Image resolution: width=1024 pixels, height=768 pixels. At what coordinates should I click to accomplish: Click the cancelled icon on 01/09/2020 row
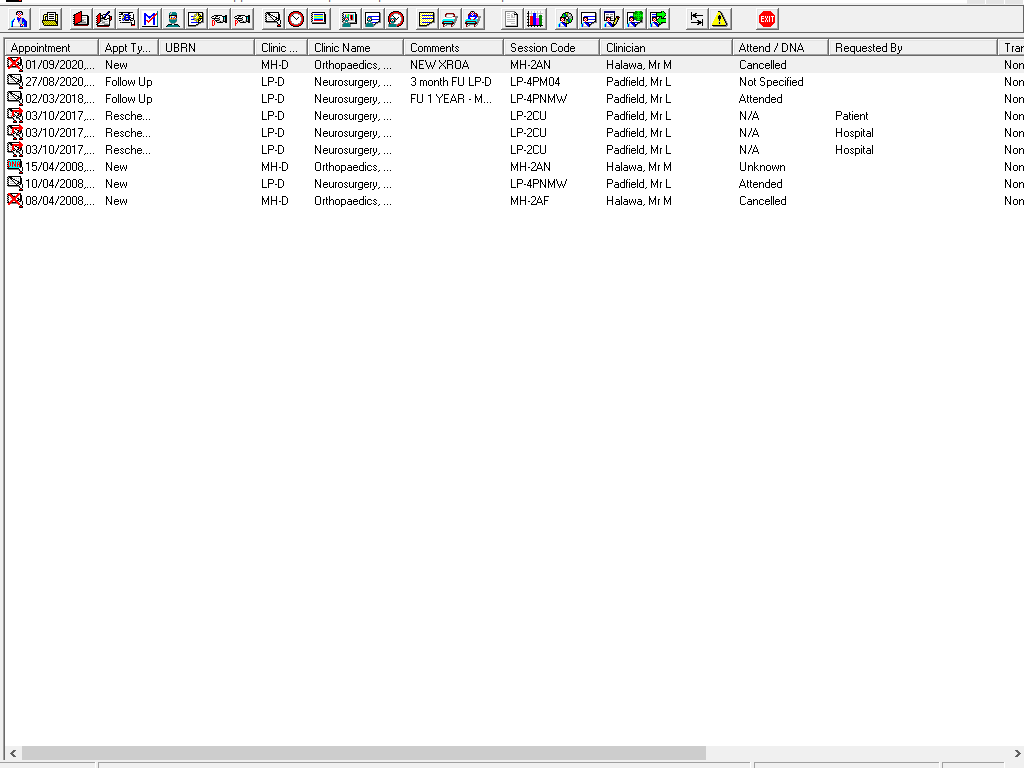tap(14, 64)
